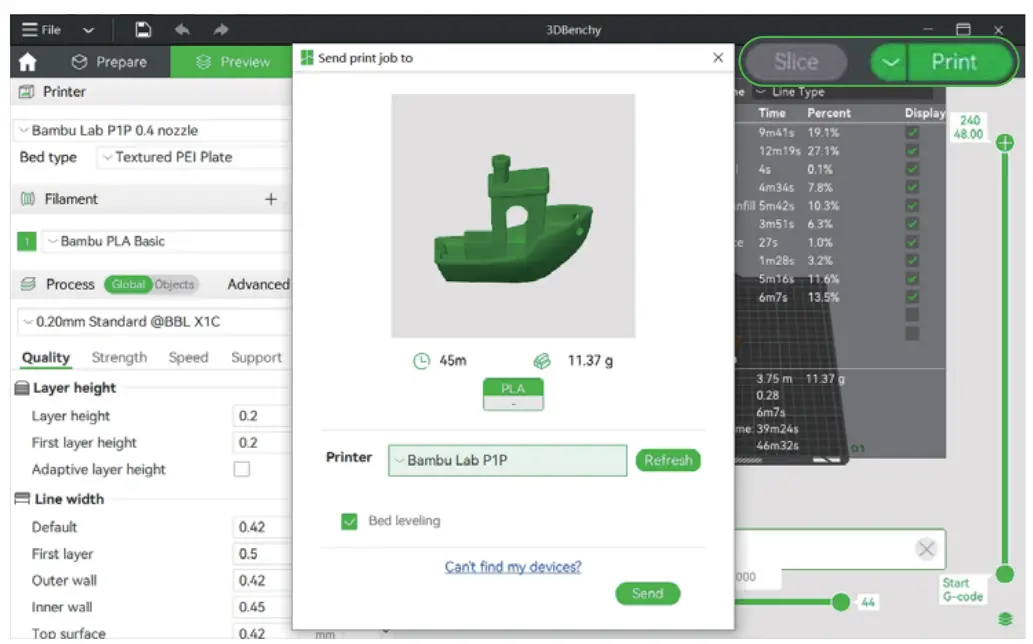Toggle the Bed leveling checkbox
1033x644 pixels.
click(x=349, y=522)
